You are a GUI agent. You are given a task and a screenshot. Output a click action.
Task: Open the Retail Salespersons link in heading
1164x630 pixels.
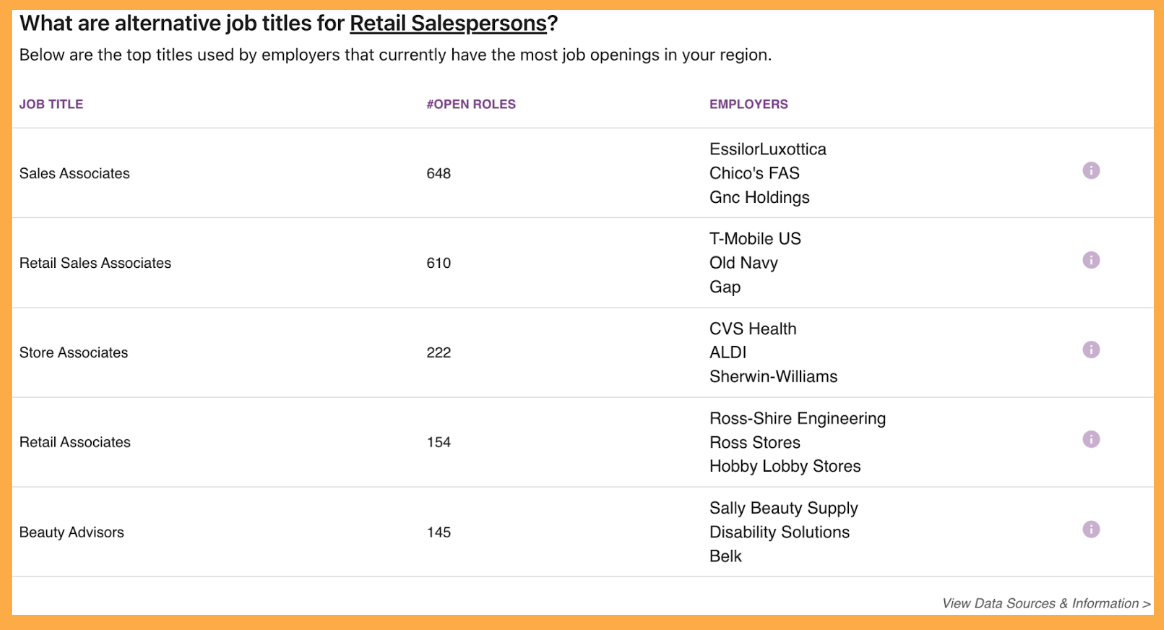pos(448,24)
